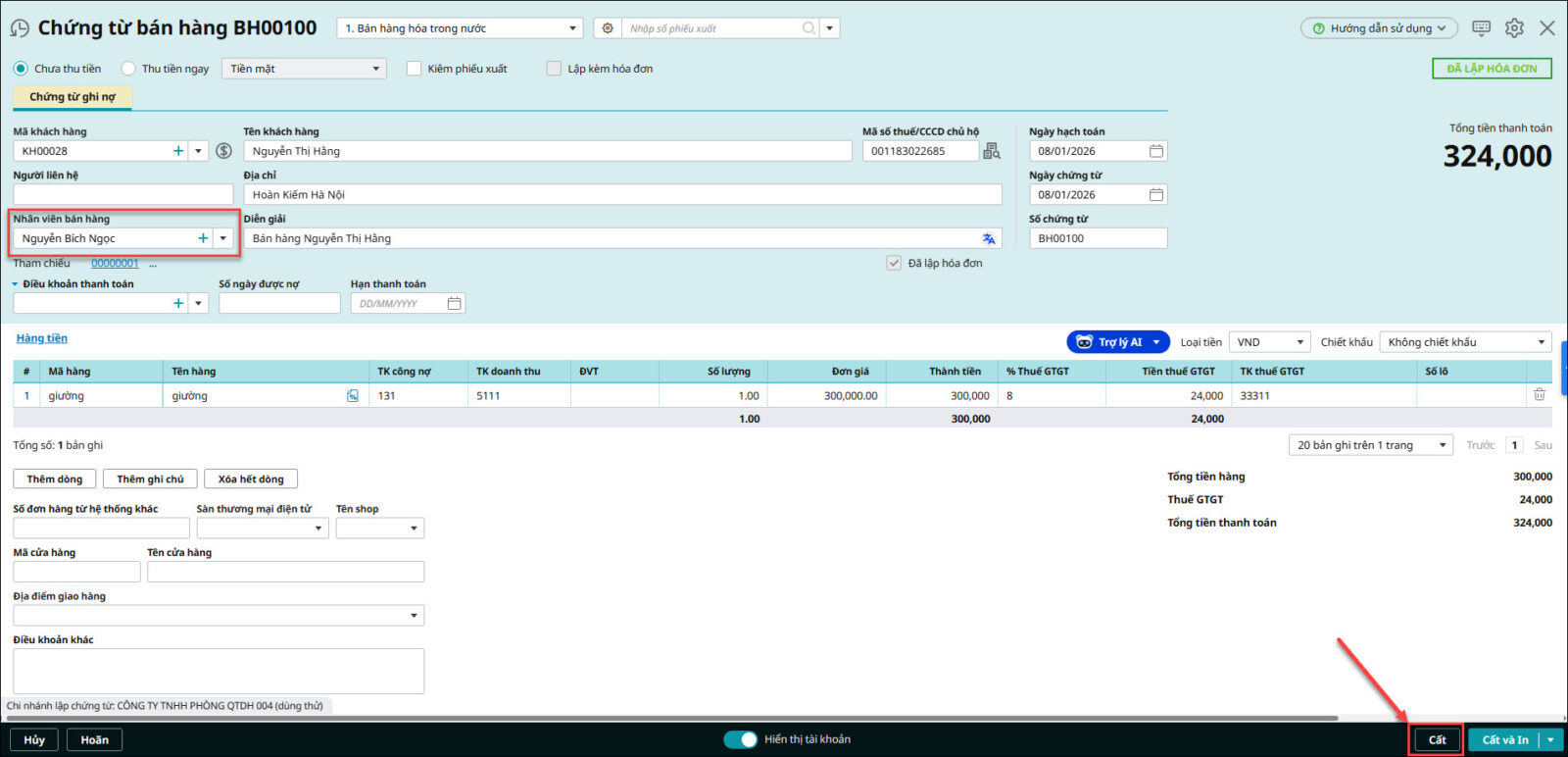Viewport: 1568px width, 757px height.
Task: Add new salesperson with plus icon
Action: (203, 238)
